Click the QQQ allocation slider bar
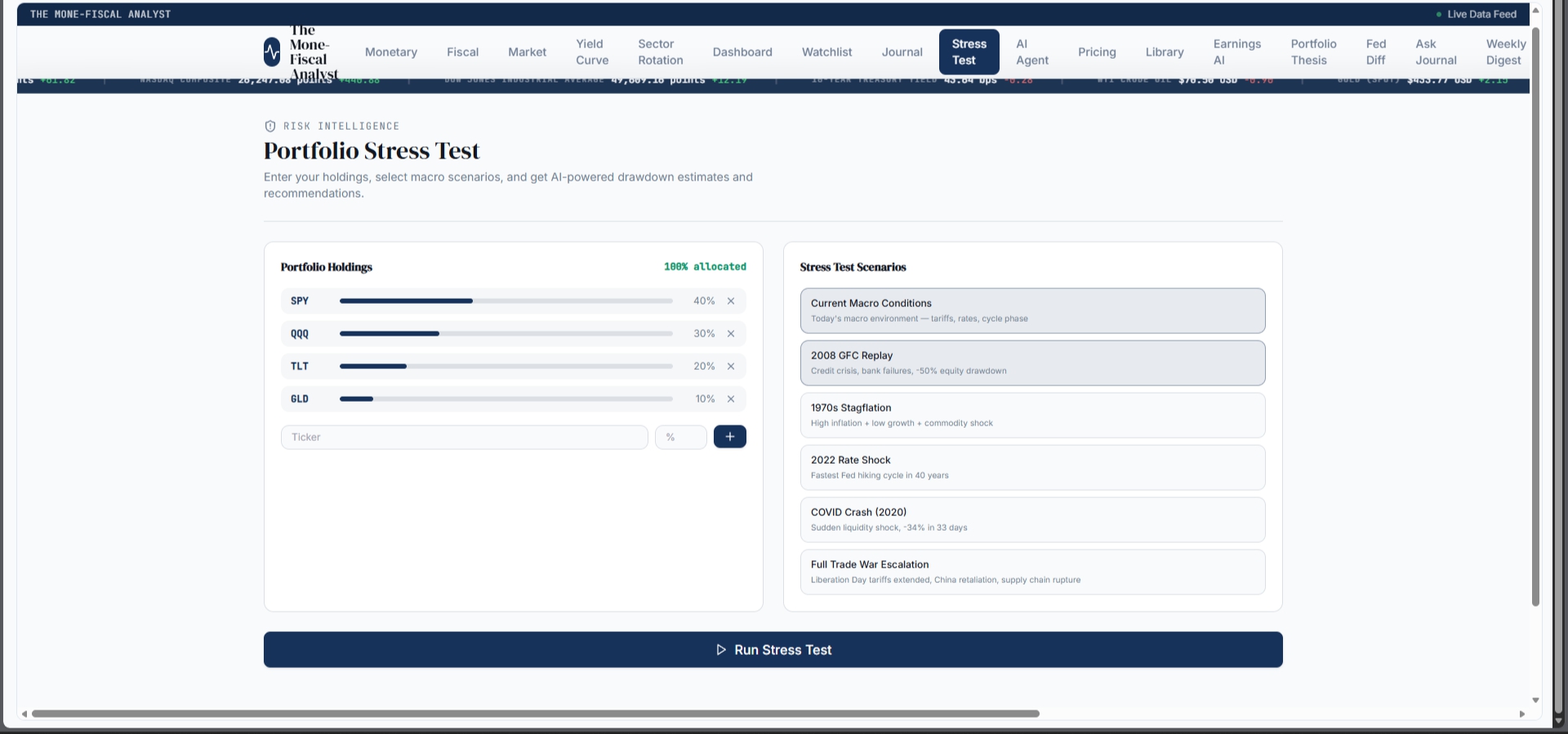 click(506, 334)
